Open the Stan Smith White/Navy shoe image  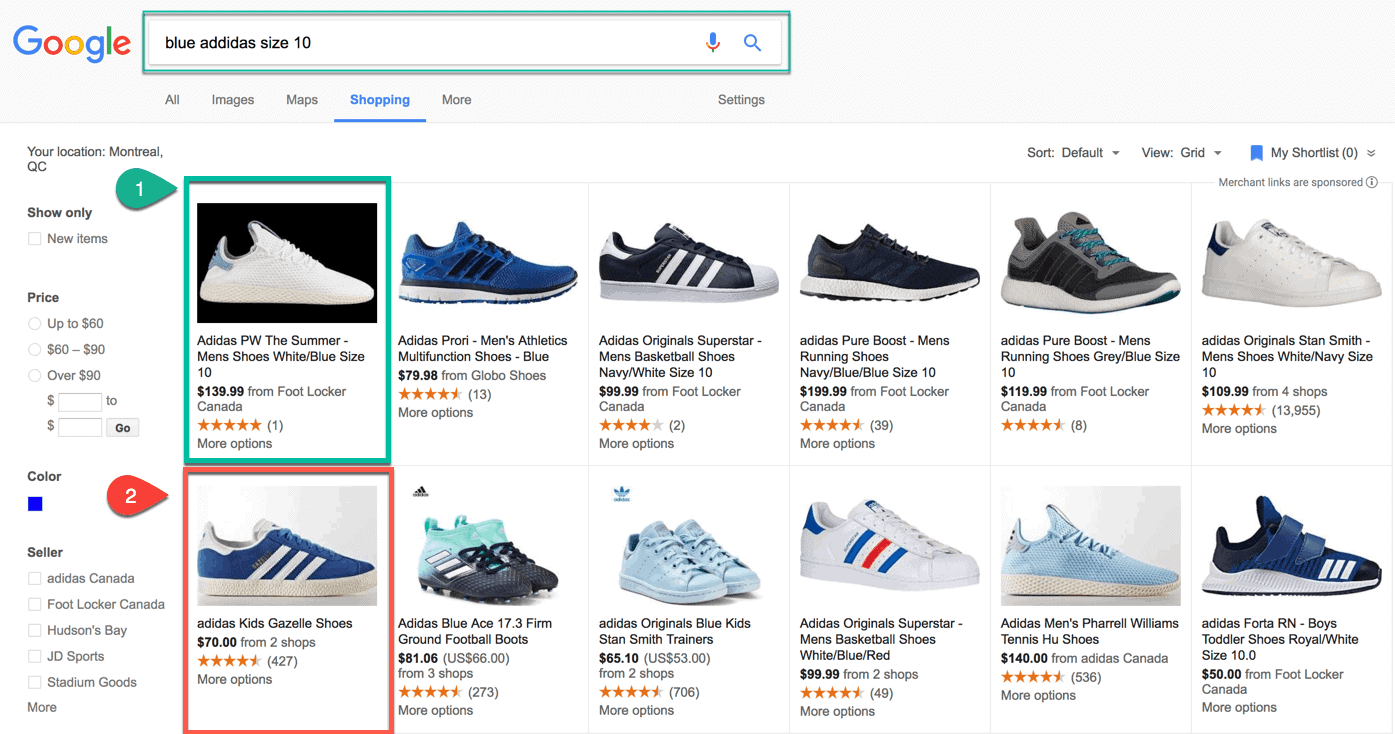coord(1292,263)
